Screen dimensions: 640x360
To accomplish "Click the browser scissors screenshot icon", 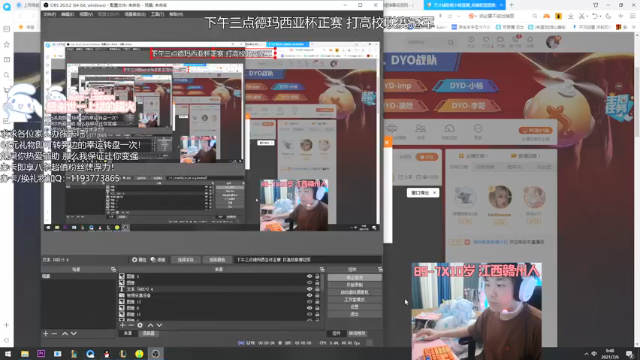I will click(x=582, y=16).
